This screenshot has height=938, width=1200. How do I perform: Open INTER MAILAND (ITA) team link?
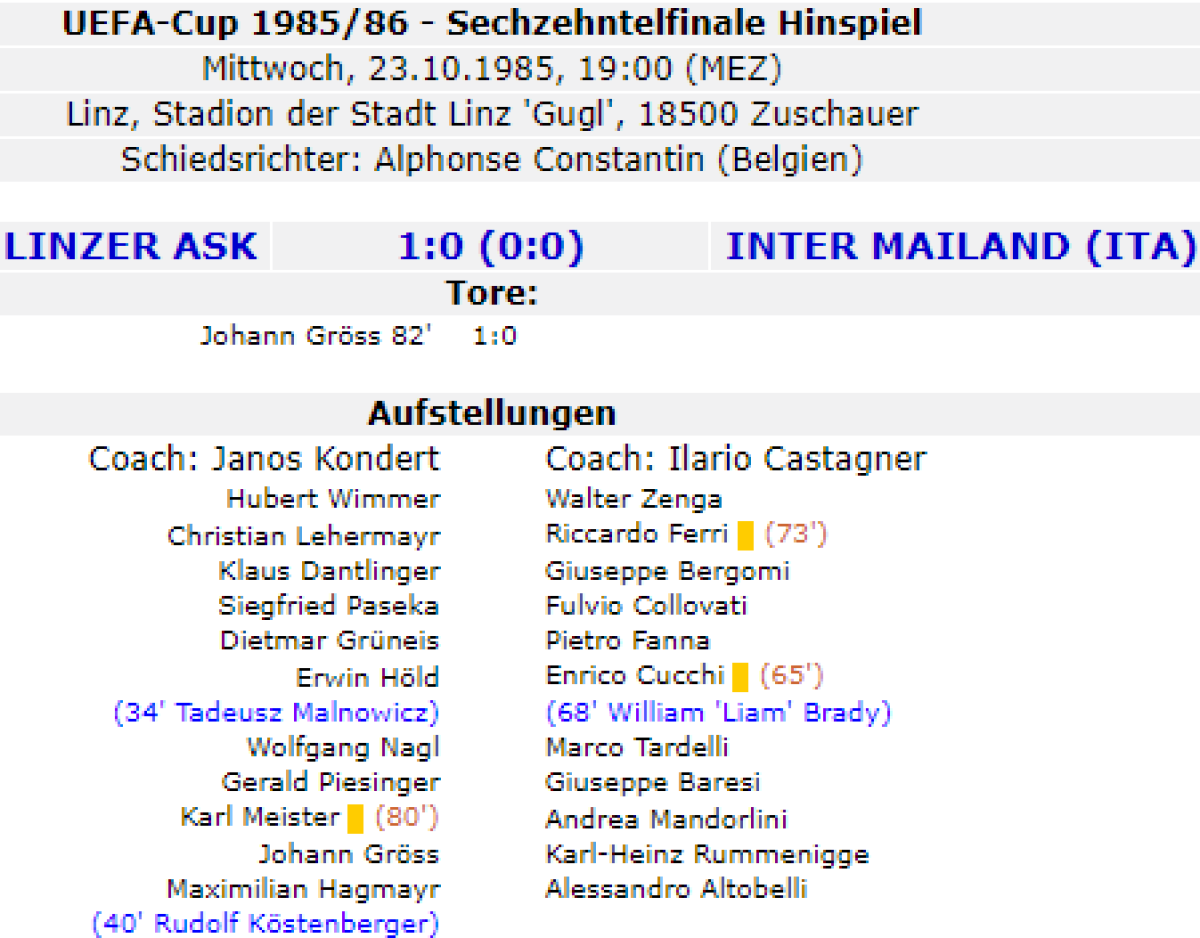960,246
